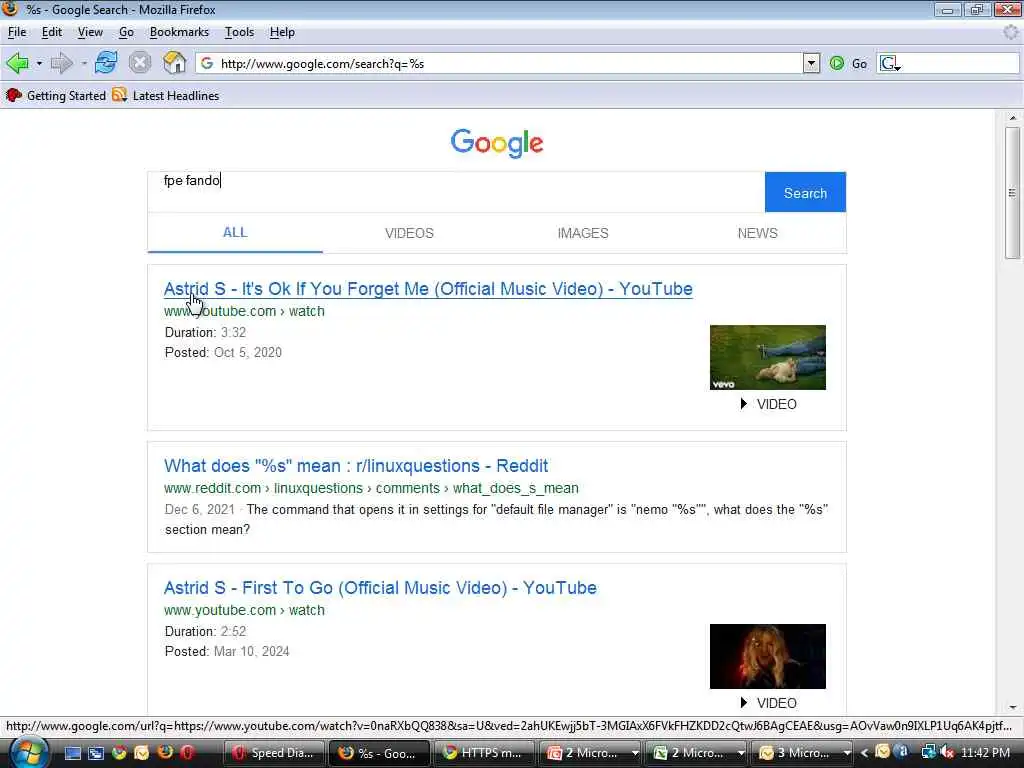Open the Tools menu
Screen dimensions: 1024x768
(x=239, y=32)
